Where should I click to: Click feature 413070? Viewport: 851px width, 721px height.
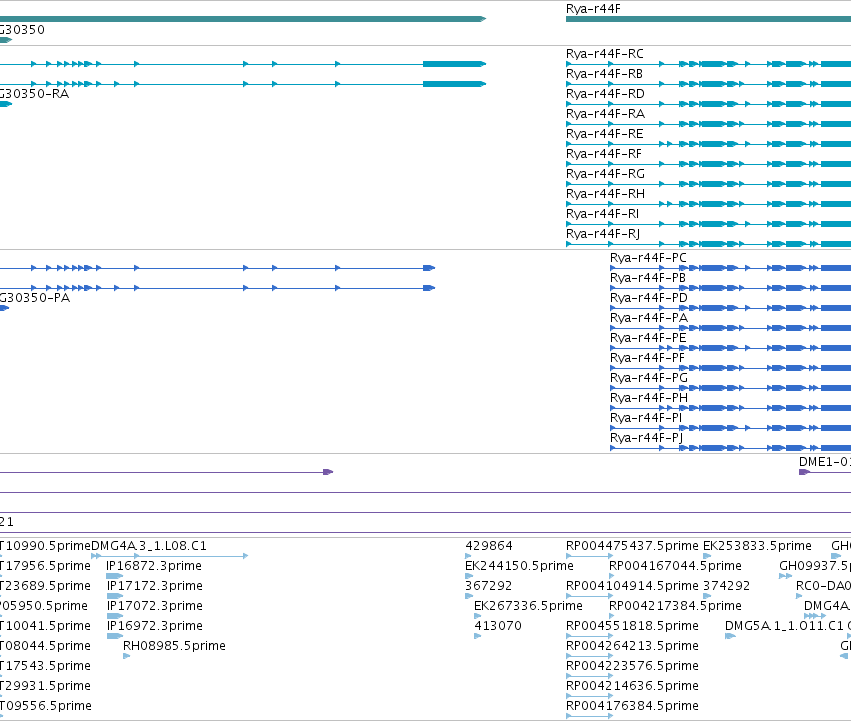click(x=498, y=626)
